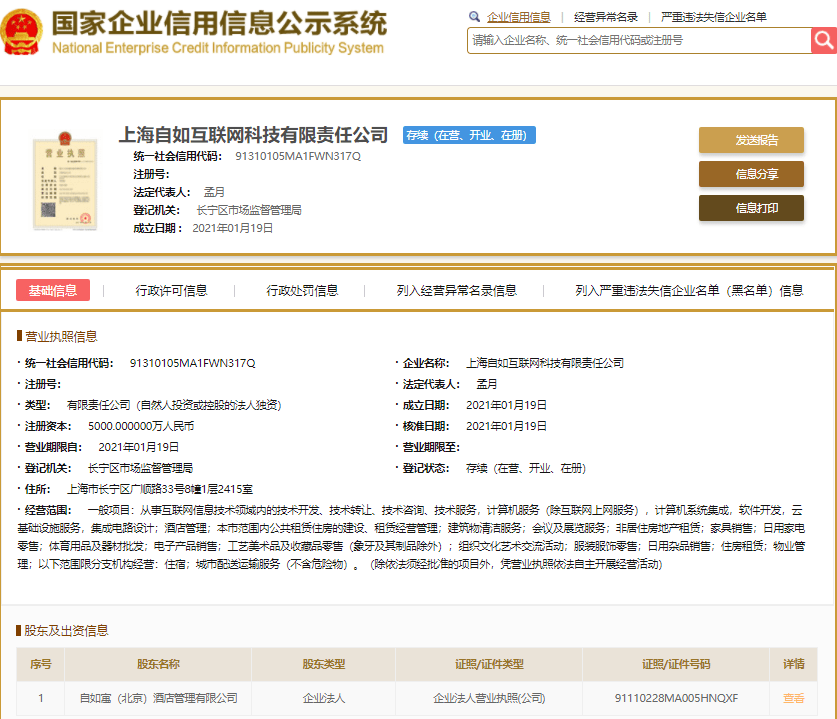Switch to the 行政许可信息 tab
The image size is (837, 719).
pyautogui.click(x=171, y=290)
